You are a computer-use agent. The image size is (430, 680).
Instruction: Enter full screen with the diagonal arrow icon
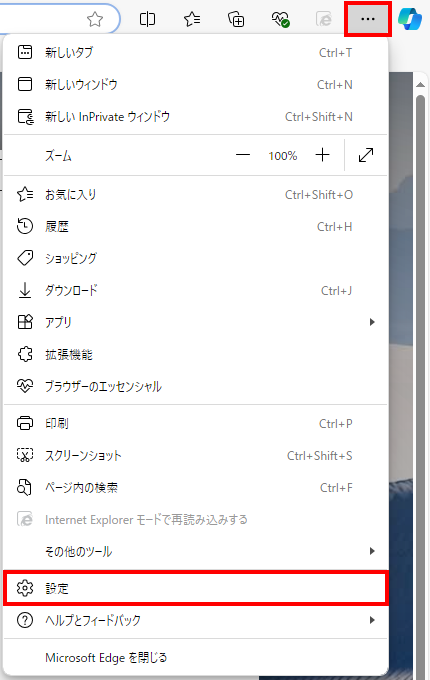coord(366,155)
